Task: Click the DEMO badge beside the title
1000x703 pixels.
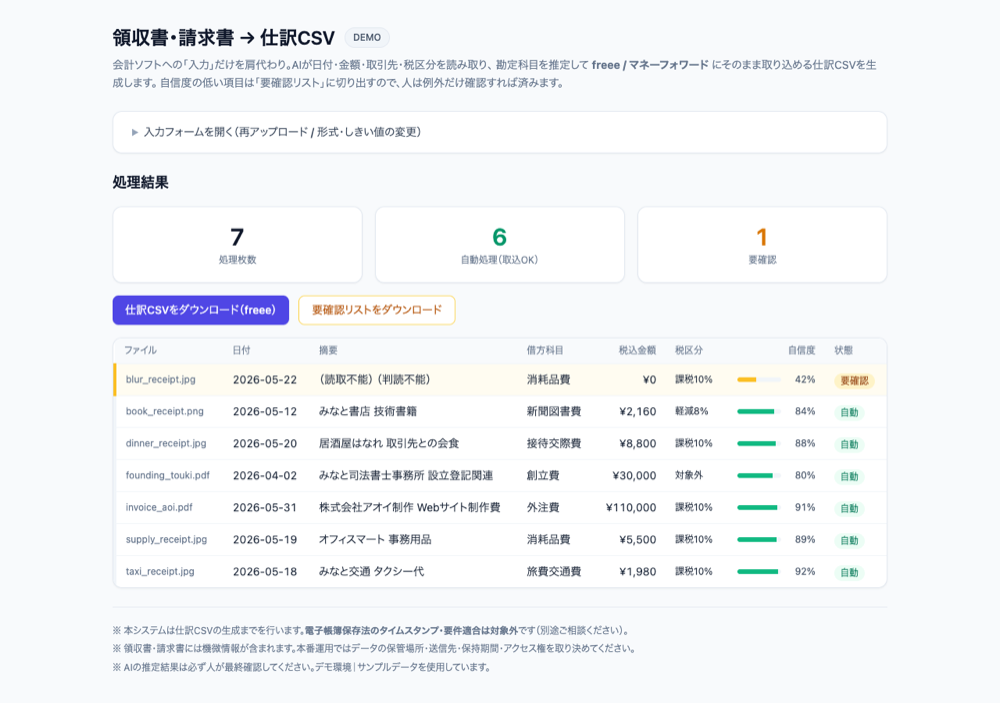Action: tap(367, 38)
